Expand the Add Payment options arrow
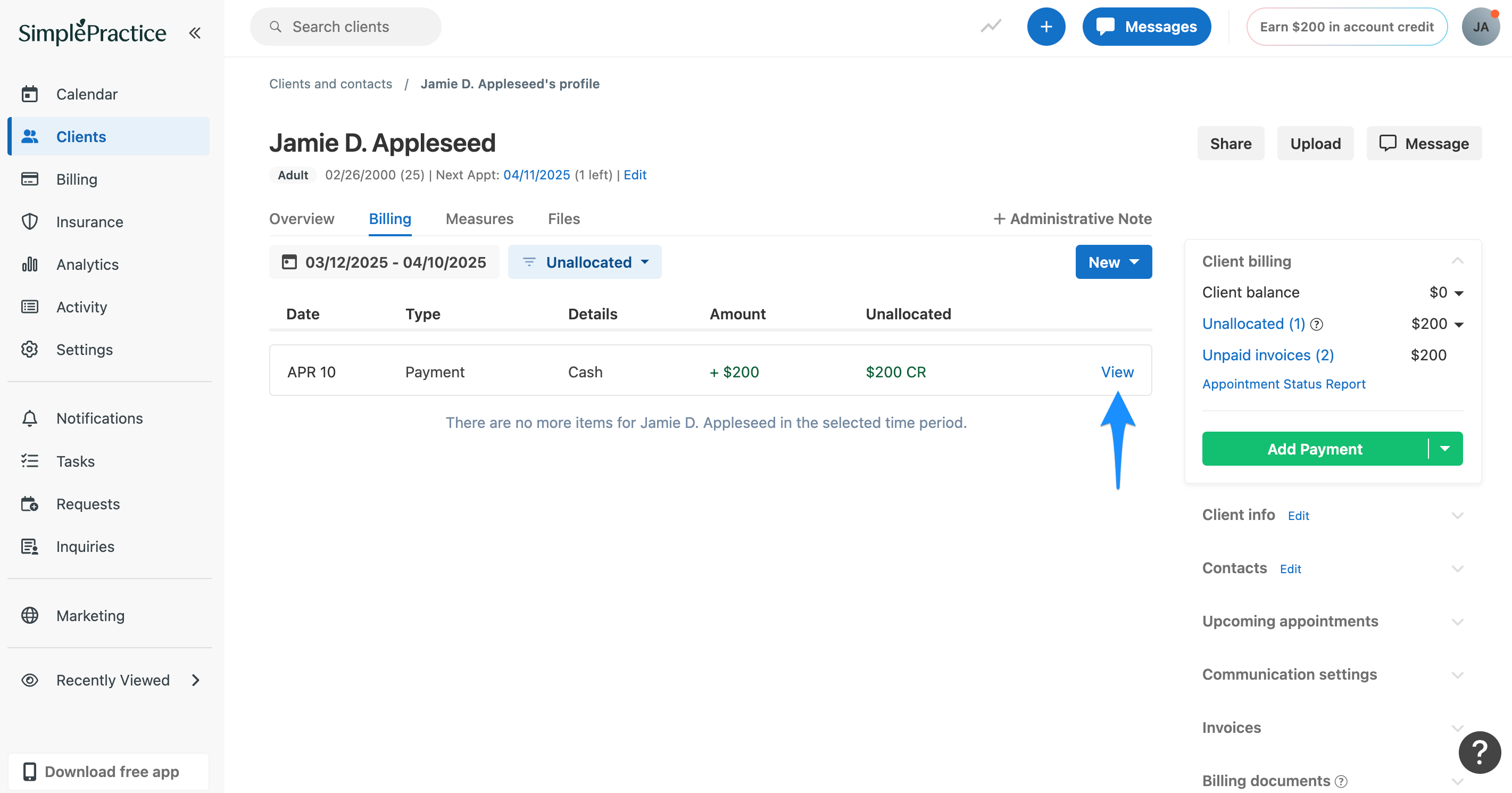Screen dimensions: 1512x793 pos(1444,449)
